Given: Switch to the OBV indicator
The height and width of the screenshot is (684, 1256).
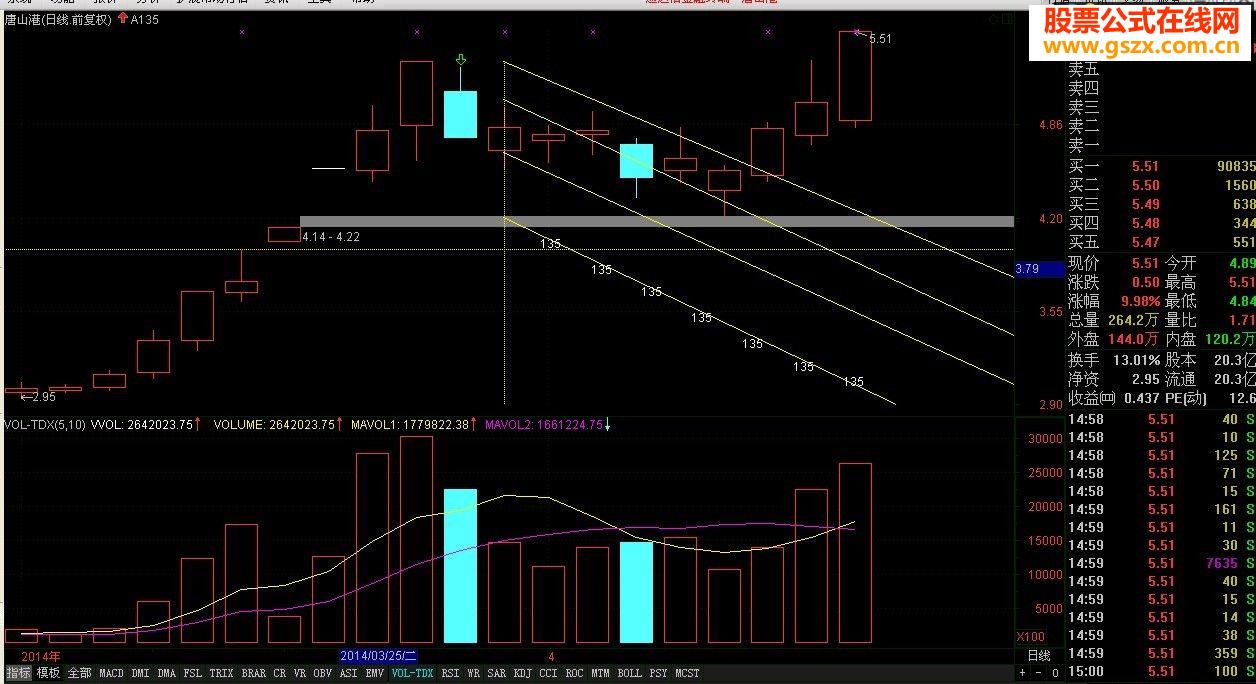Looking at the screenshot, I should pyautogui.click(x=323, y=674).
